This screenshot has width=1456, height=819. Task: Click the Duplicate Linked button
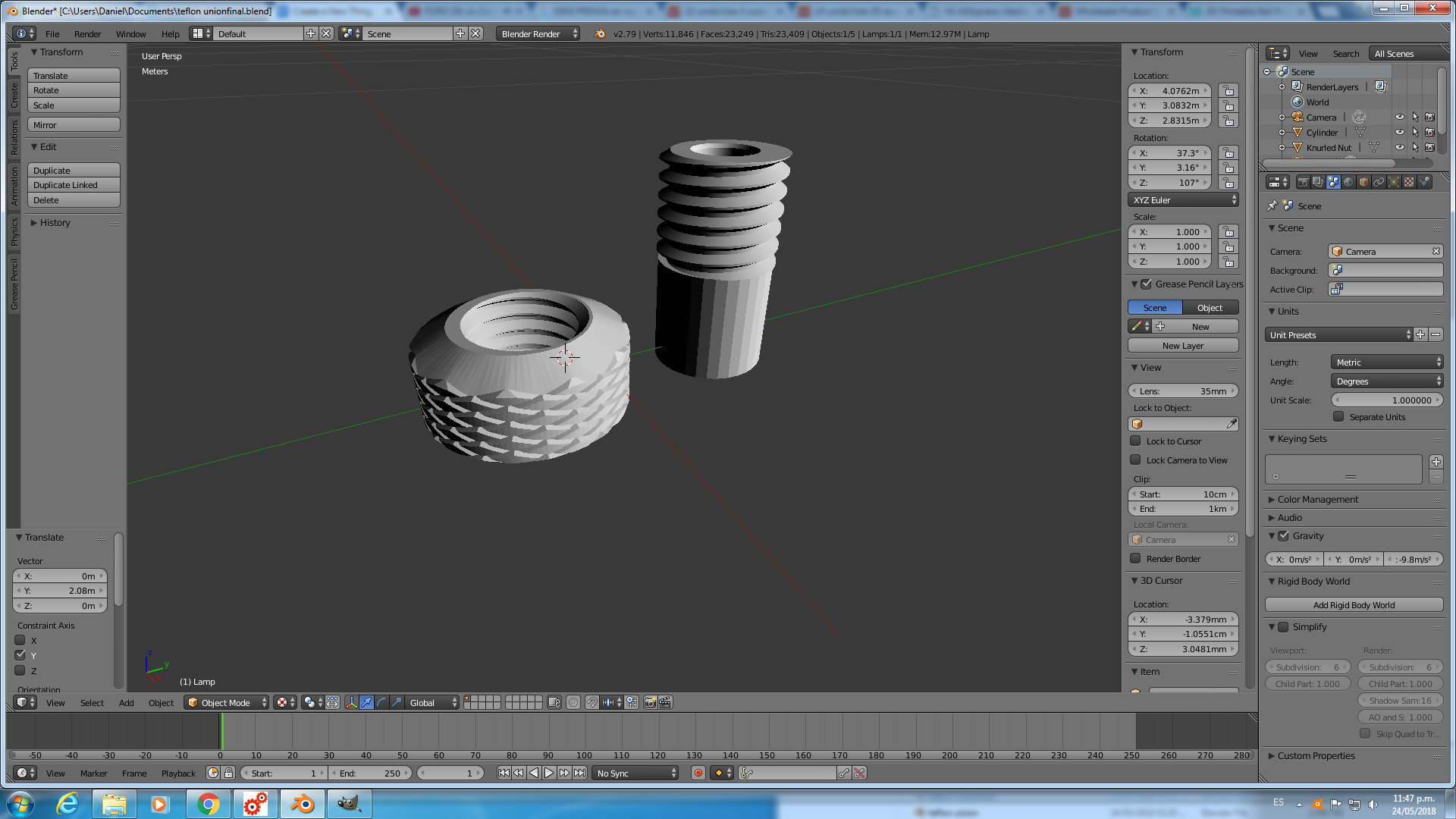[x=74, y=186]
